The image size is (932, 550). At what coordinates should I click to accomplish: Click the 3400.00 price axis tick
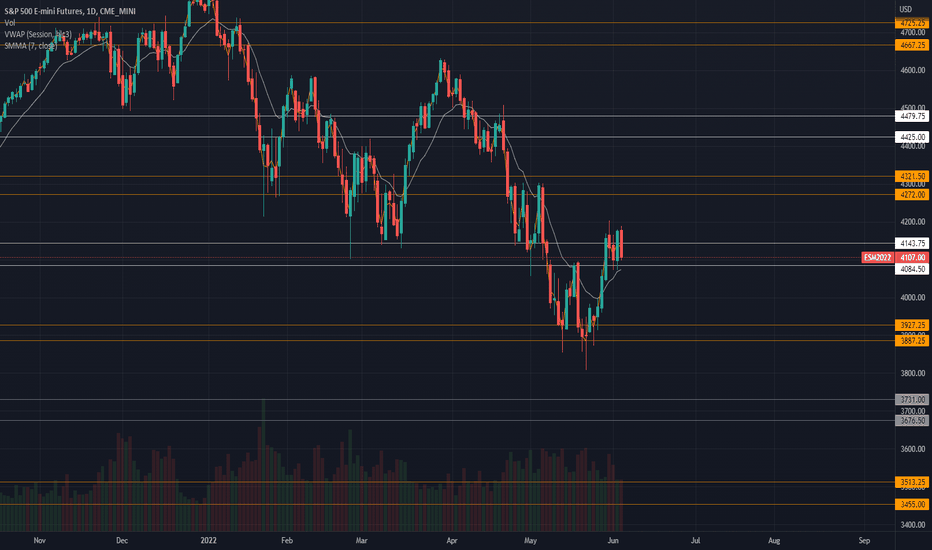coord(913,525)
